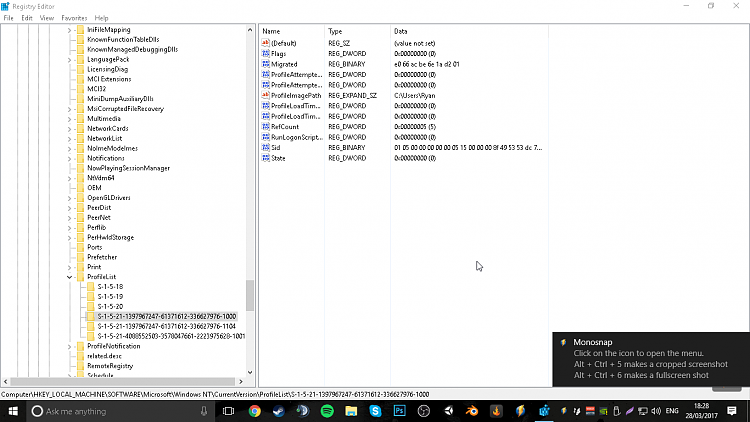Open File Explorer from the taskbar
Image resolution: width=750 pixels, height=422 pixels.
click(351, 411)
